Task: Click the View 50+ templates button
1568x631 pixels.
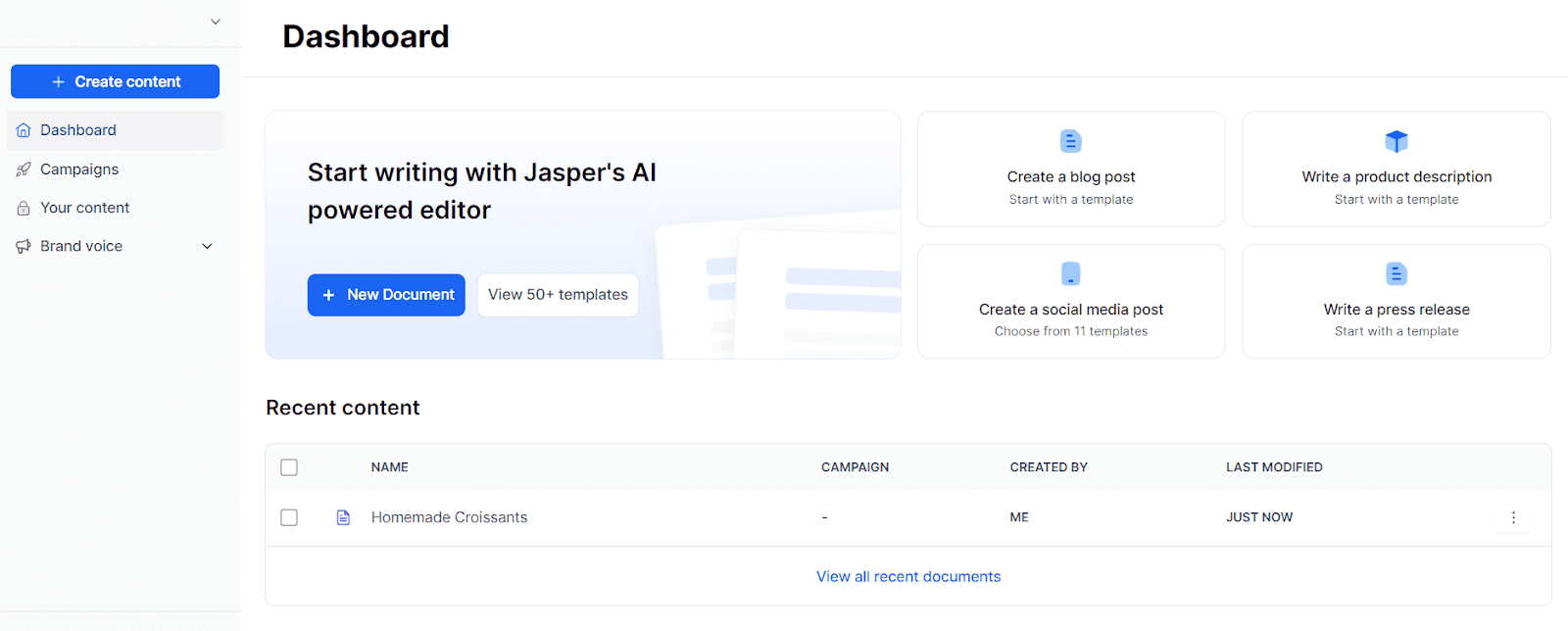Action: (558, 295)
